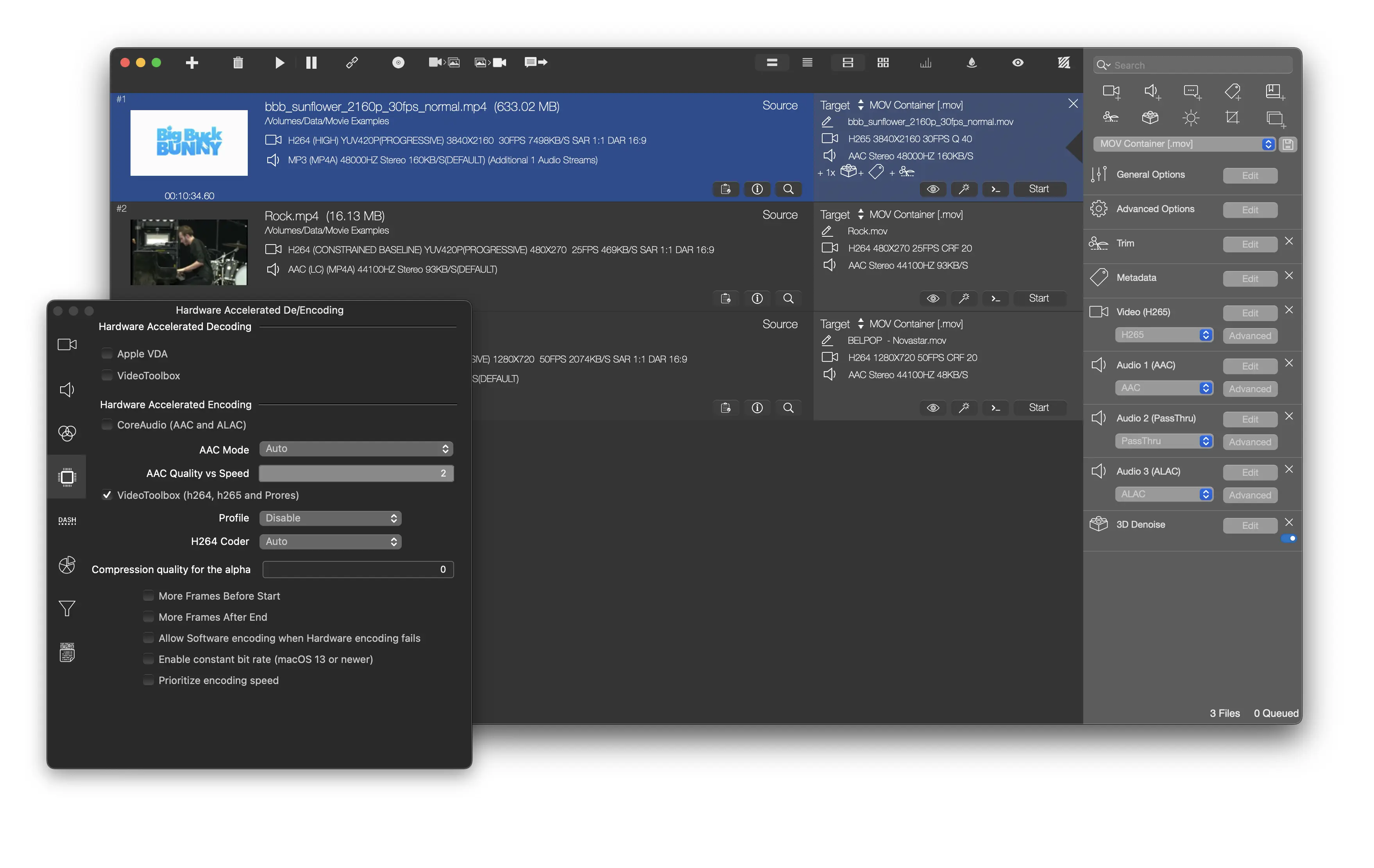Click the pause icon in toolbar
Image resolution: width=1374 pixels, height=868 pixels.
pyautogui.click(x=311, y=63)
